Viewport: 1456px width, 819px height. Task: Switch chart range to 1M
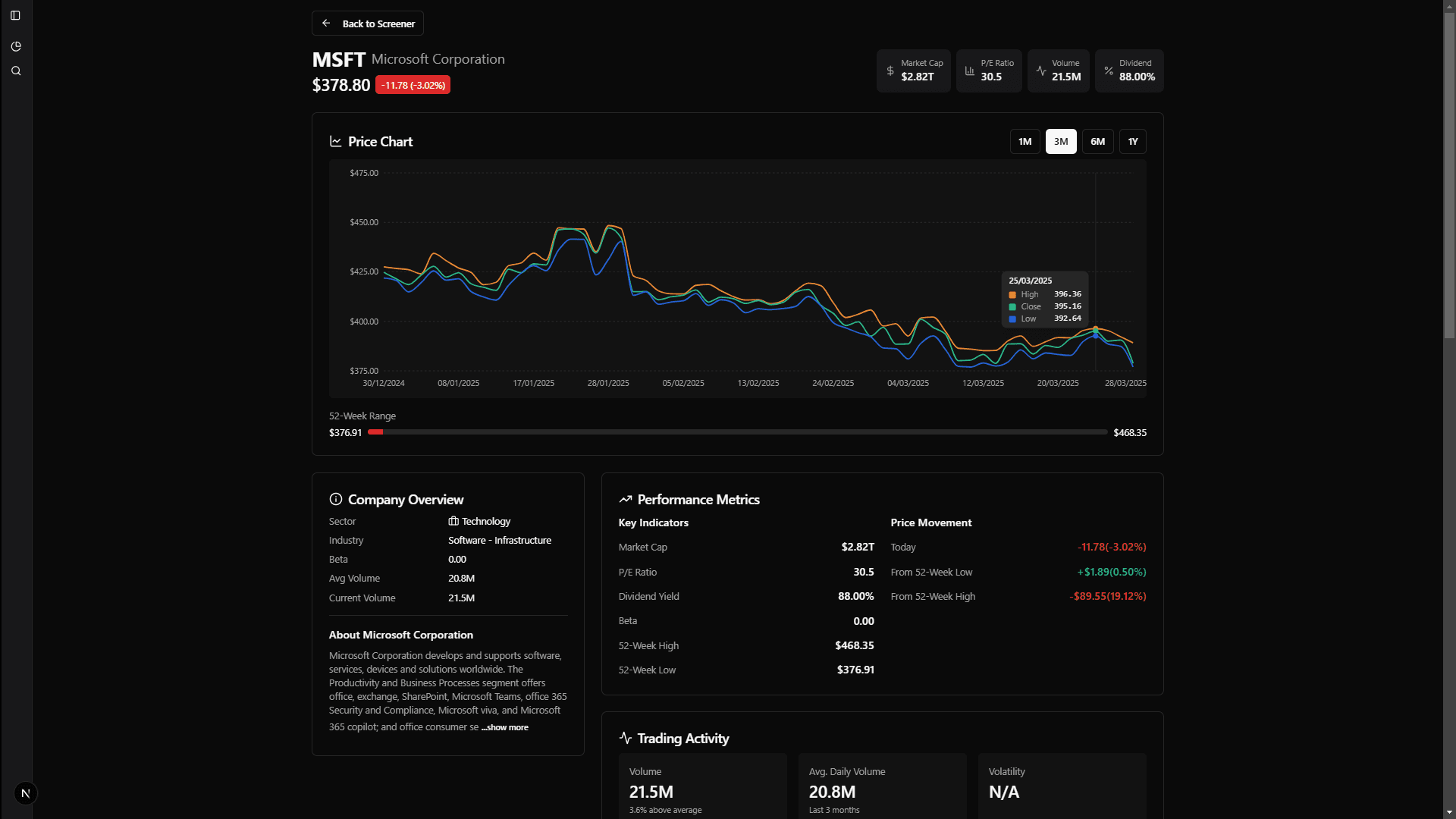coord(1025,142)
